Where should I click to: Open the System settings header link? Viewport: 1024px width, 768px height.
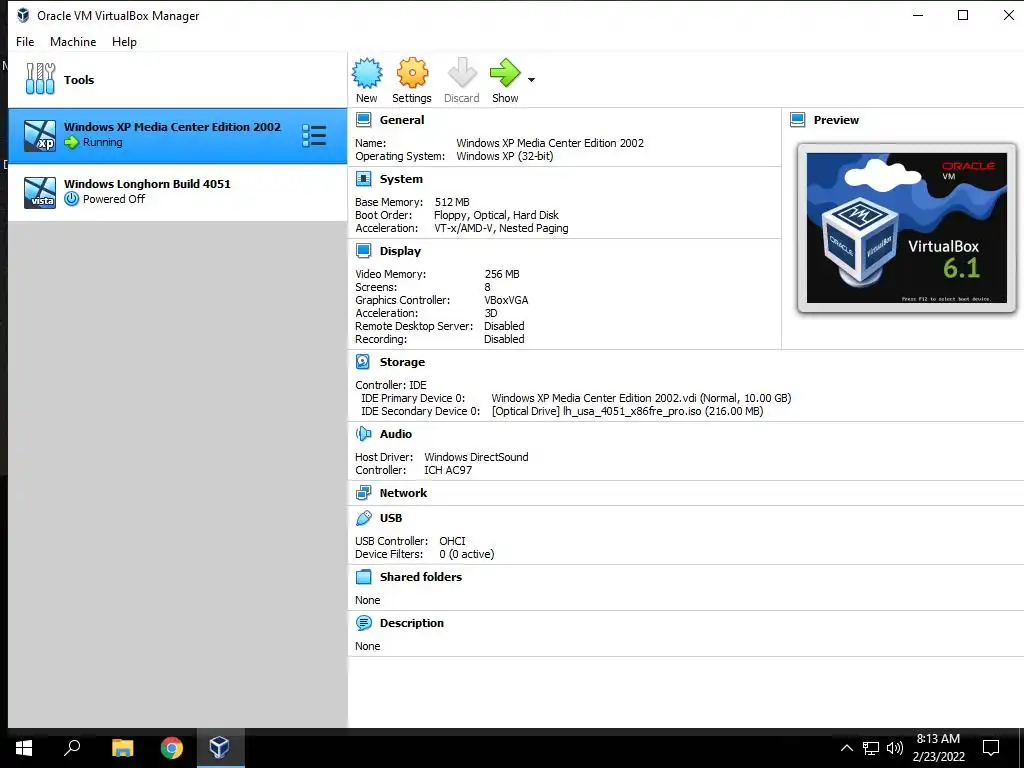click(x=401, y=179)
